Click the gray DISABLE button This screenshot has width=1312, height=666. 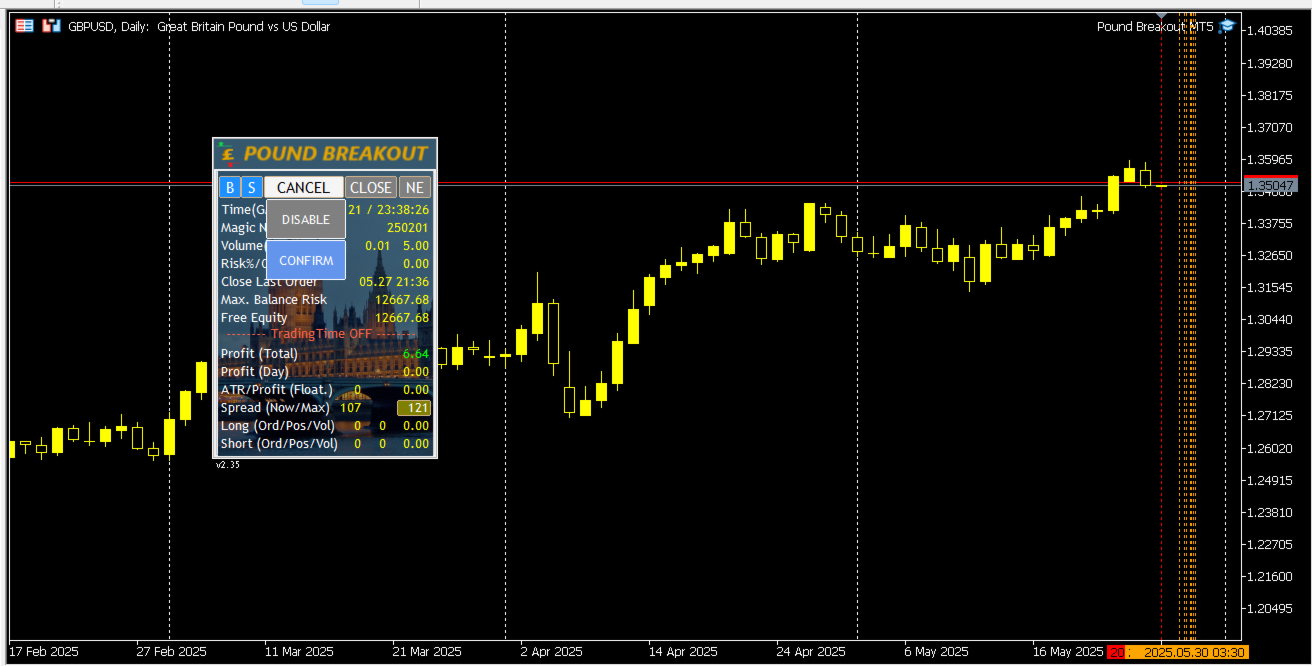pos(306,219)
